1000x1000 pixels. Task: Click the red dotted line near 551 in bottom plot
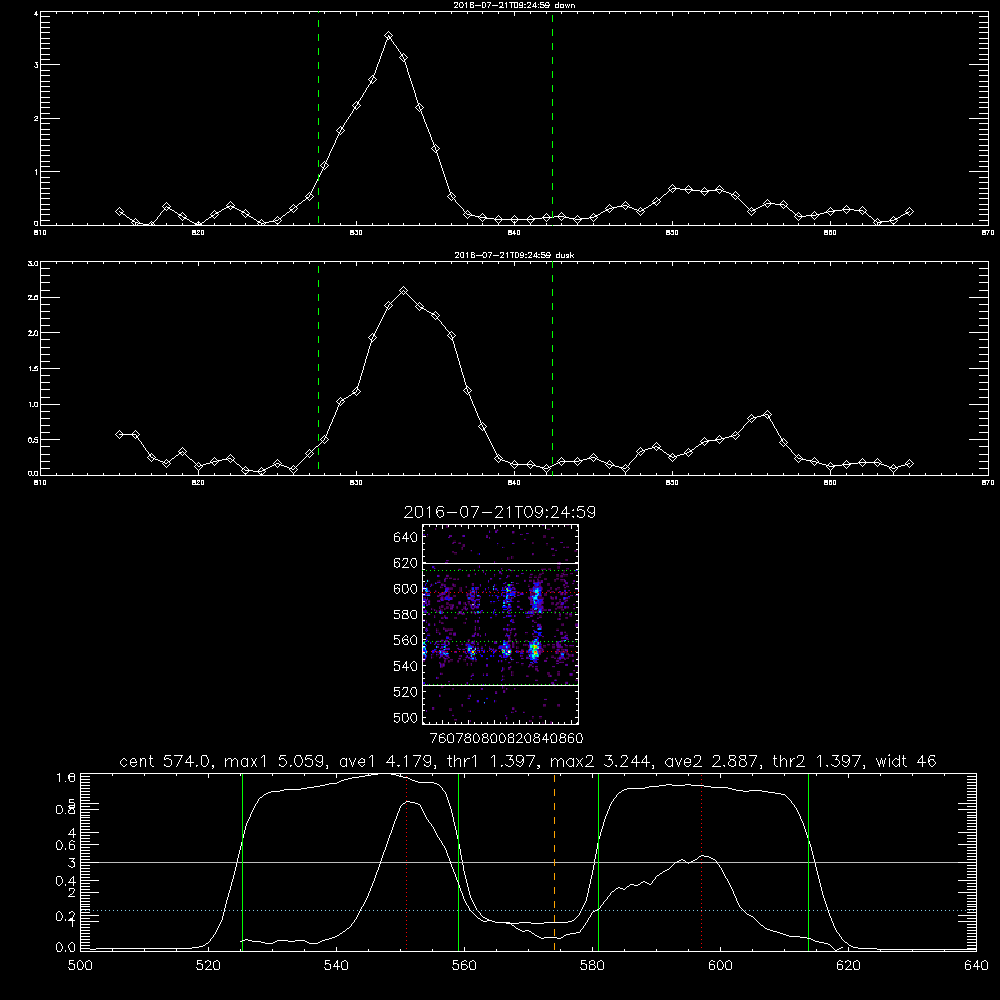click(407, 862)
